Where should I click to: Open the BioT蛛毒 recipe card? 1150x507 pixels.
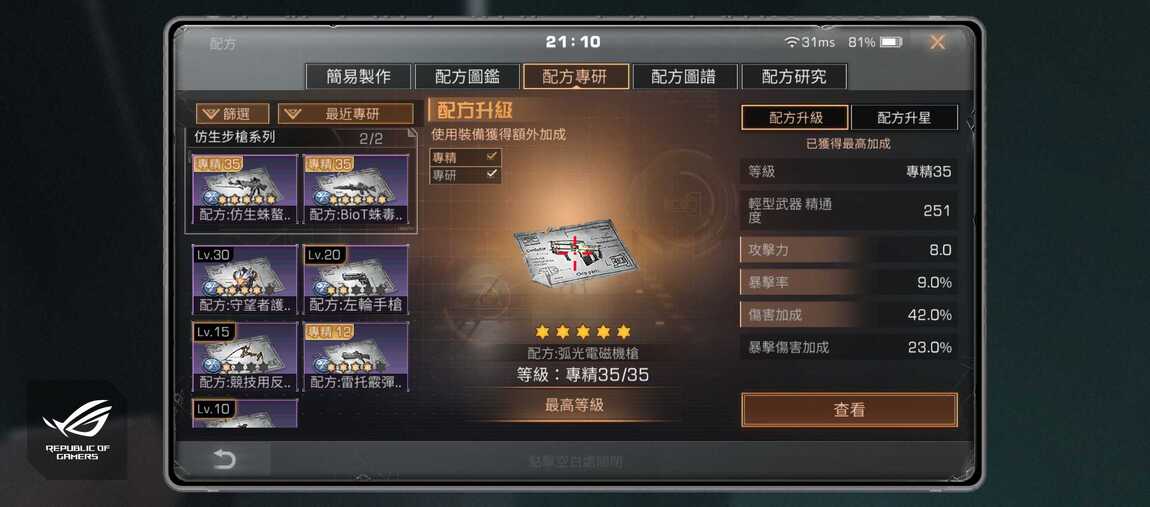356,189
